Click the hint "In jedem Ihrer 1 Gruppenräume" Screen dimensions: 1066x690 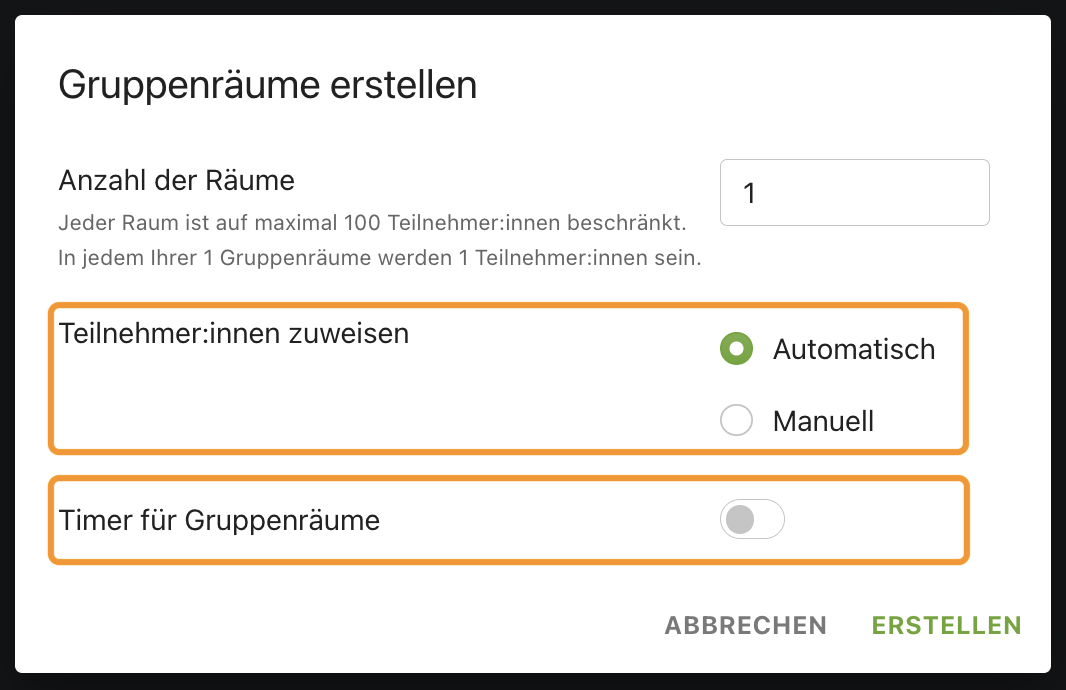click(x=379, y=258)
